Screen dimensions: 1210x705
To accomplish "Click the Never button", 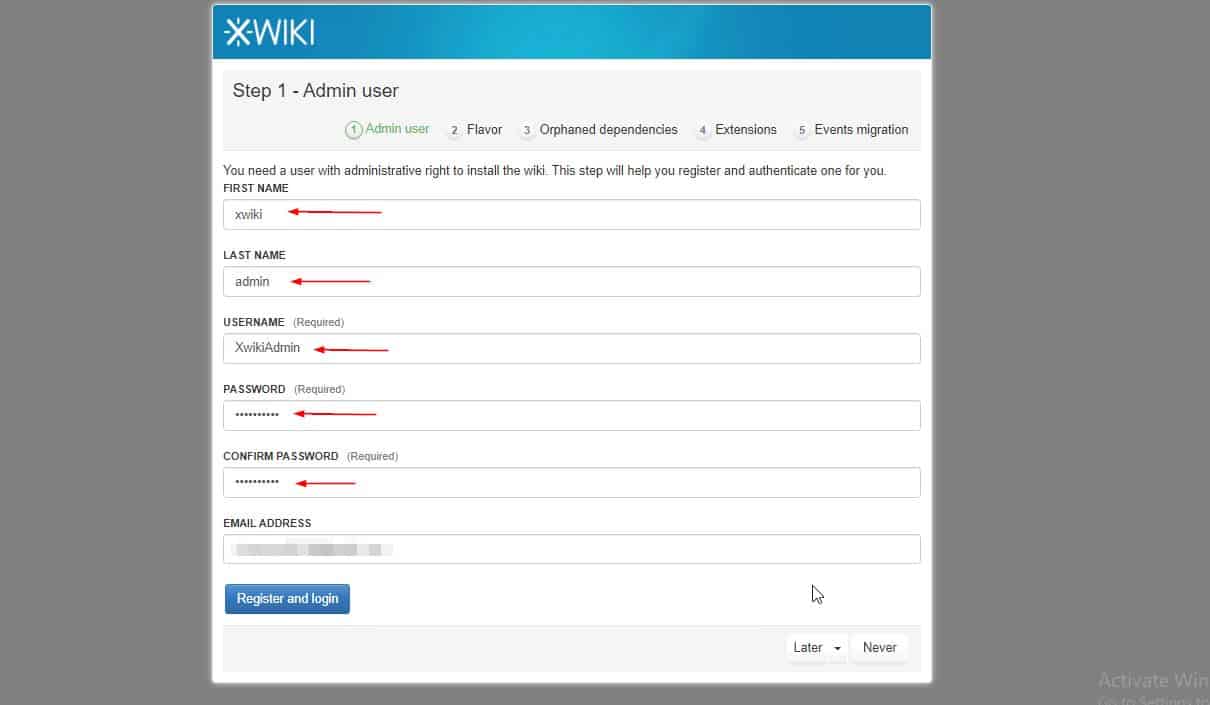I will coord(879,647).
